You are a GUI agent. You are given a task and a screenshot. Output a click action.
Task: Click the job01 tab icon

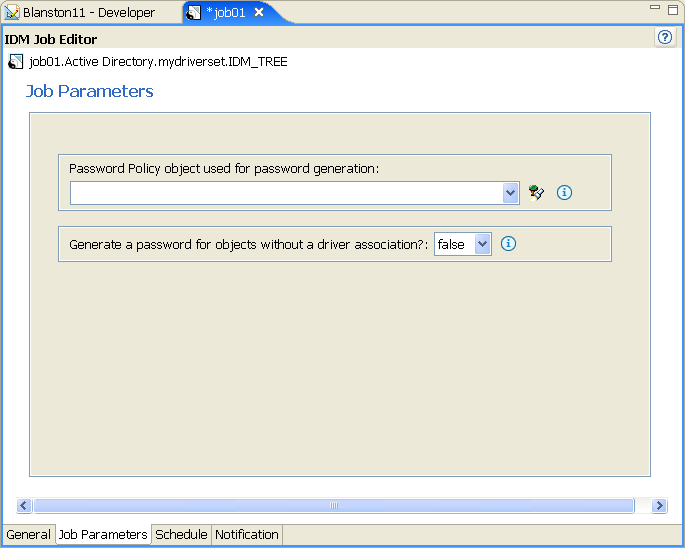(194, 13)
